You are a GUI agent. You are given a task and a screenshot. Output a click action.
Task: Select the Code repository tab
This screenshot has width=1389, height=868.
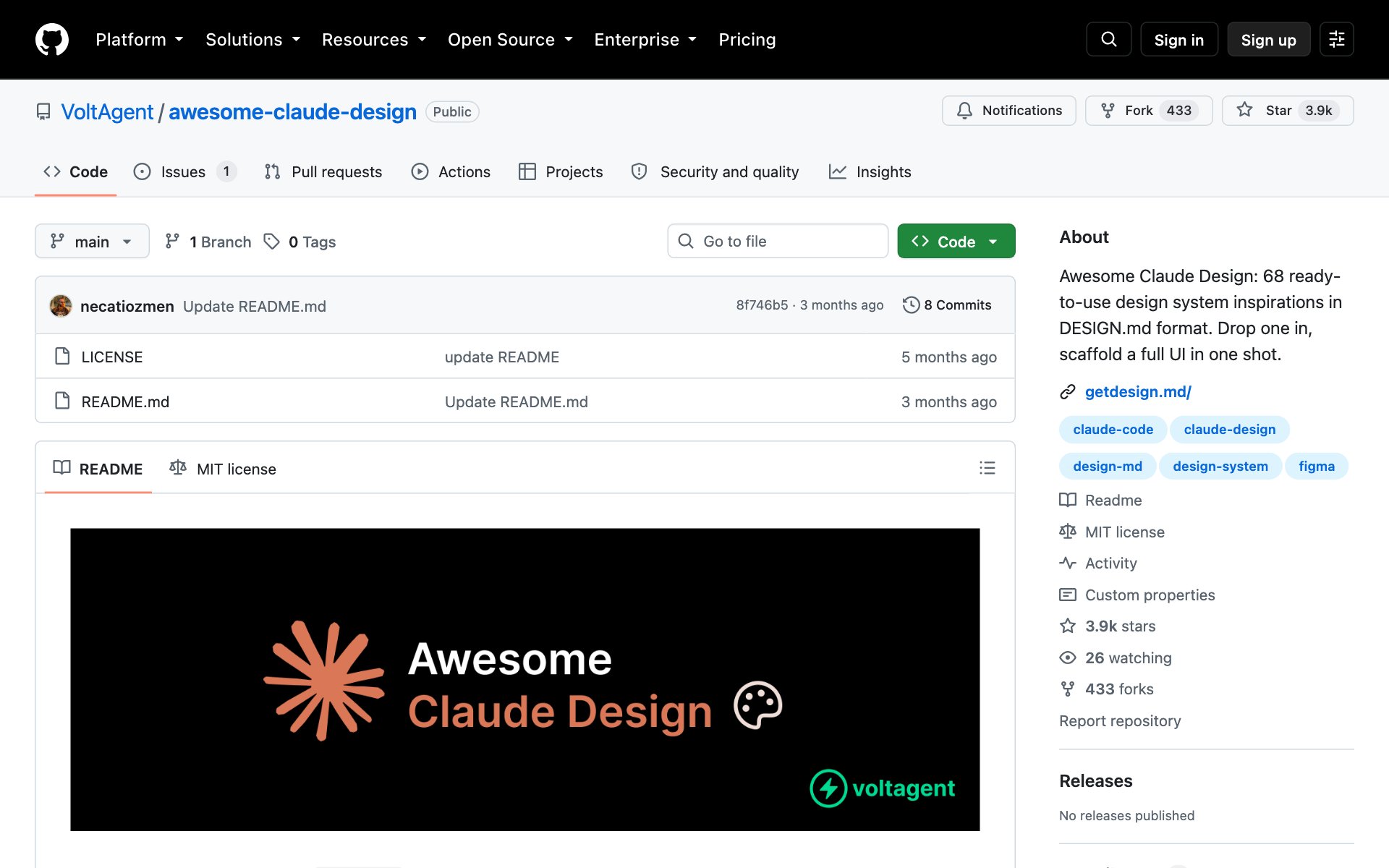point(75,171)
